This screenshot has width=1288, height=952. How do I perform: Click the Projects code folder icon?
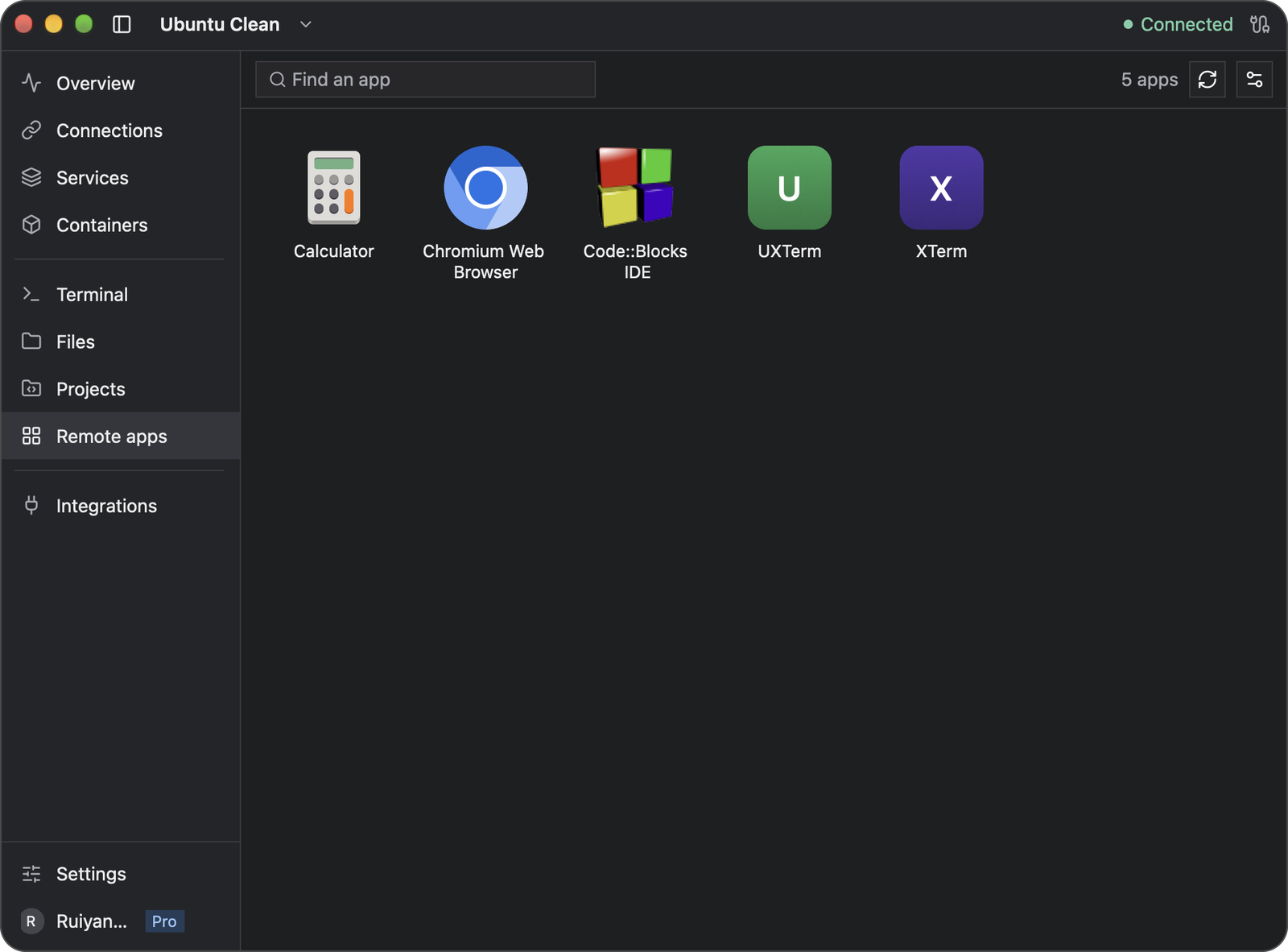pos(31,389)
